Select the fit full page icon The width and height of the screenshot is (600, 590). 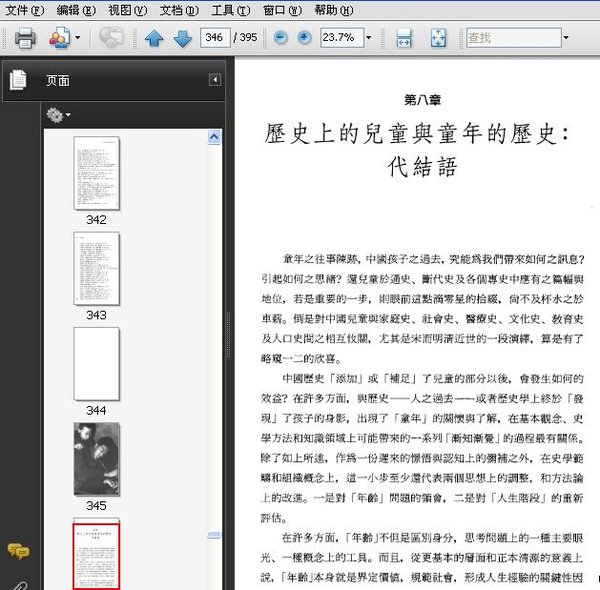(438, 39)
